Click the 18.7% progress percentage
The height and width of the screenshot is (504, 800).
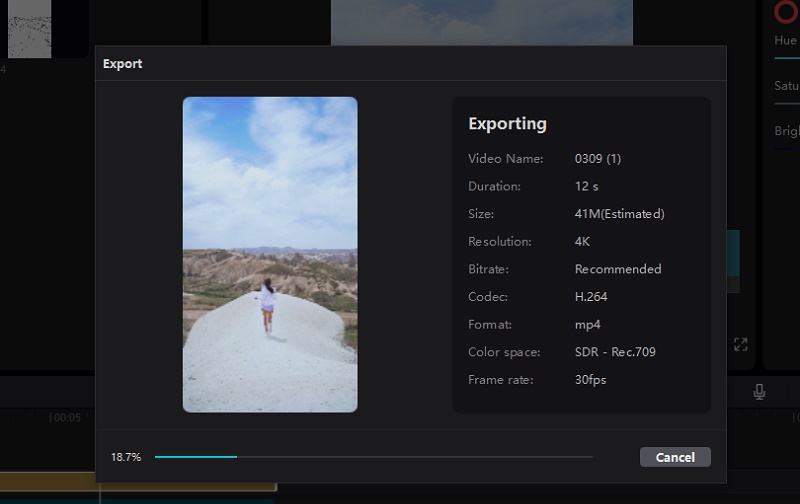tap(126, 457)
